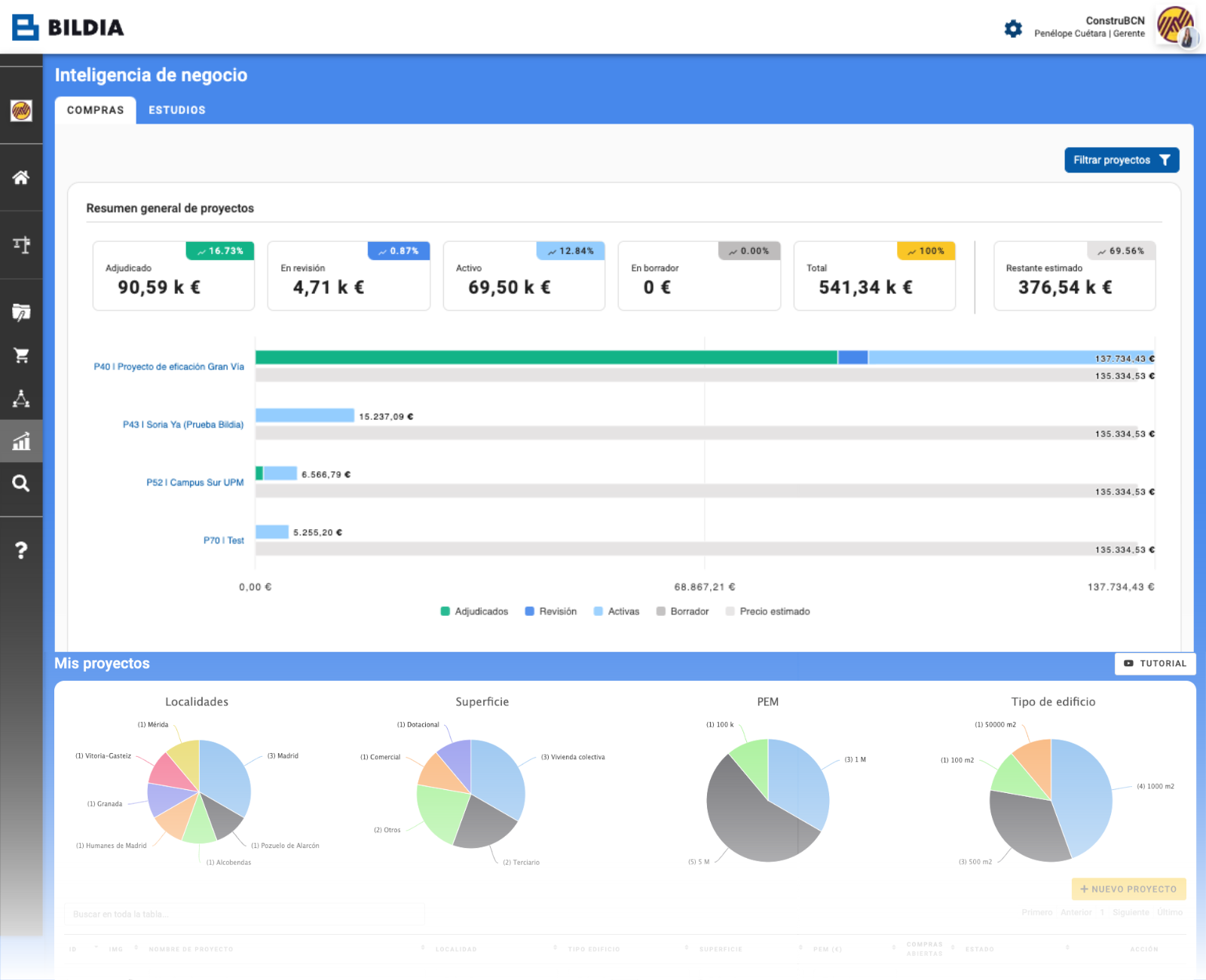Click the 16.73% trend badge
Image resolution: width=1206 pixels, height=980 pixels.
pyautogui.click(x=220, y=251)
